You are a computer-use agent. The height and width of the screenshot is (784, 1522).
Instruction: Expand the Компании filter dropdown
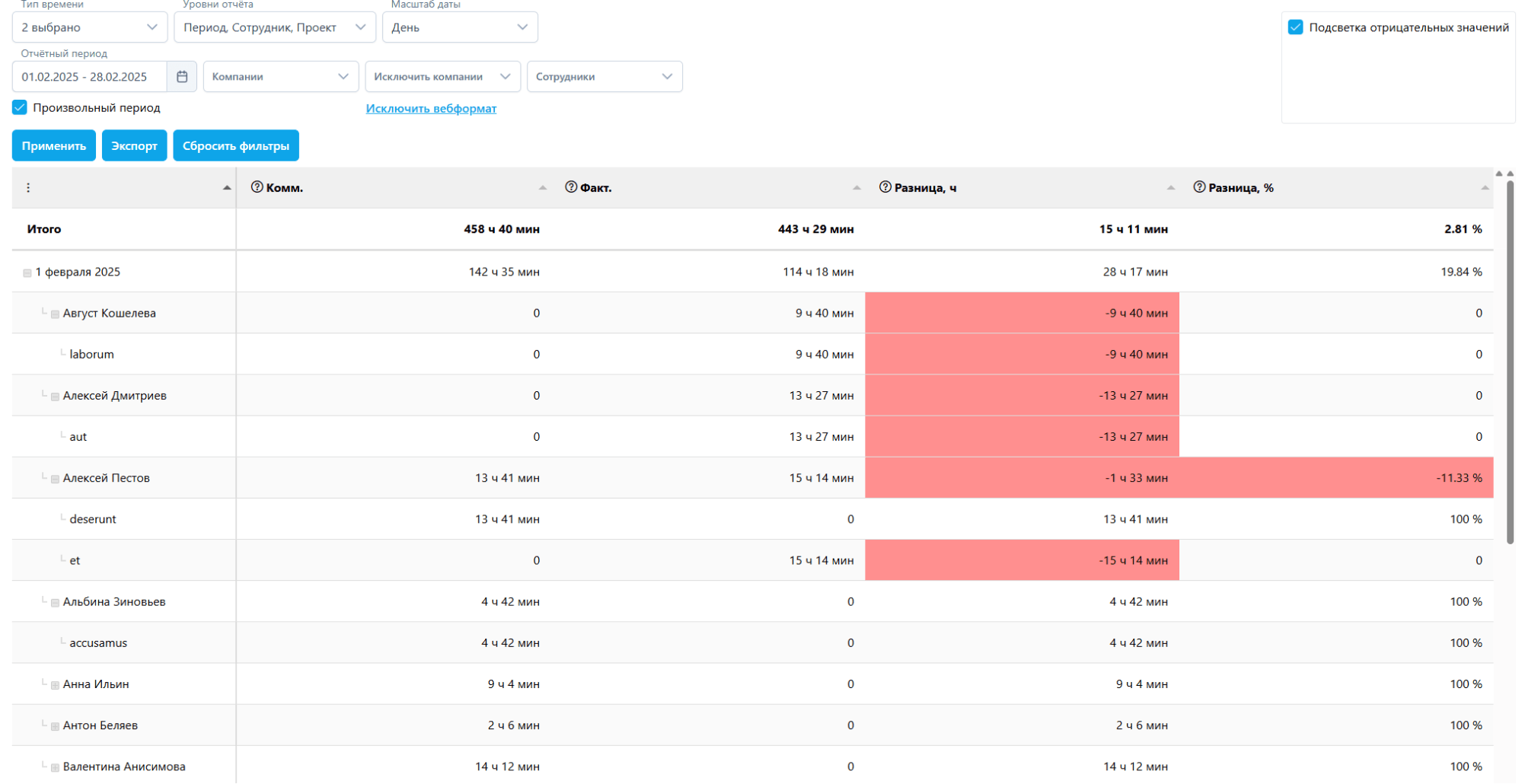pos(280,77)
